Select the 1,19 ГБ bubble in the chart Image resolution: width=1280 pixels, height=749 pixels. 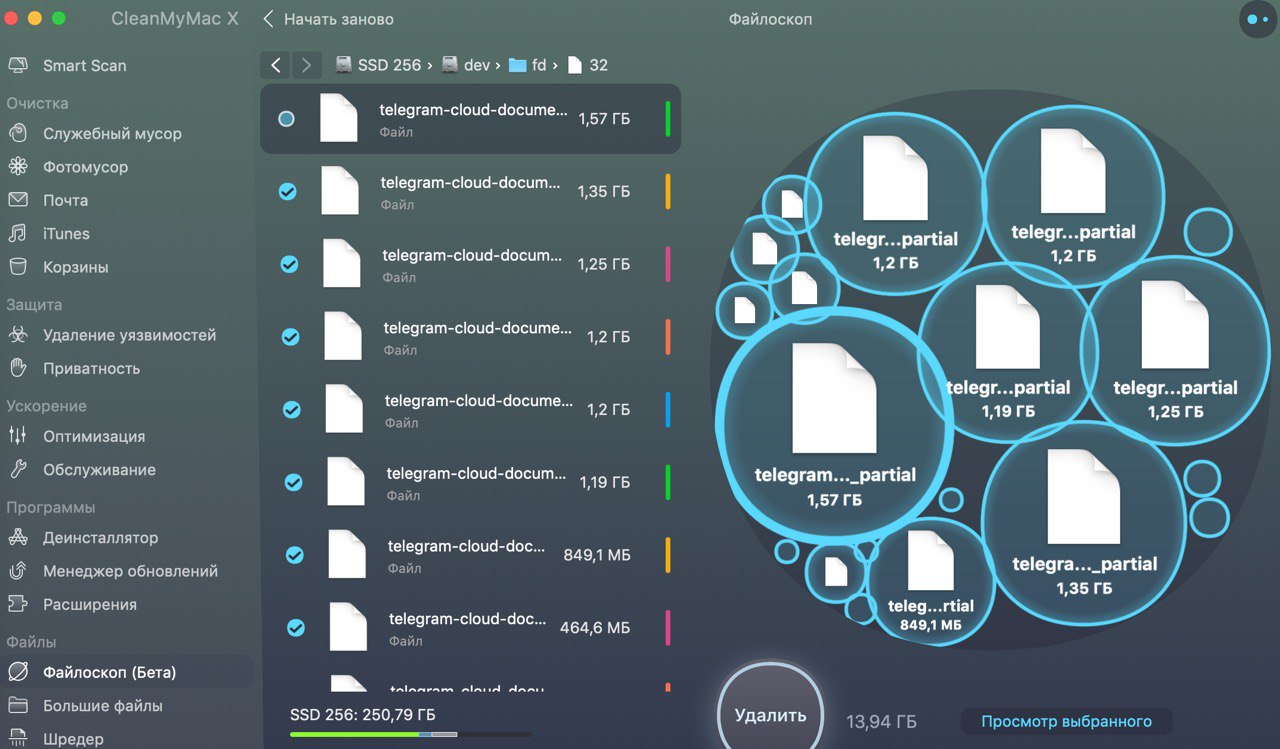[x=1007, y=353]
